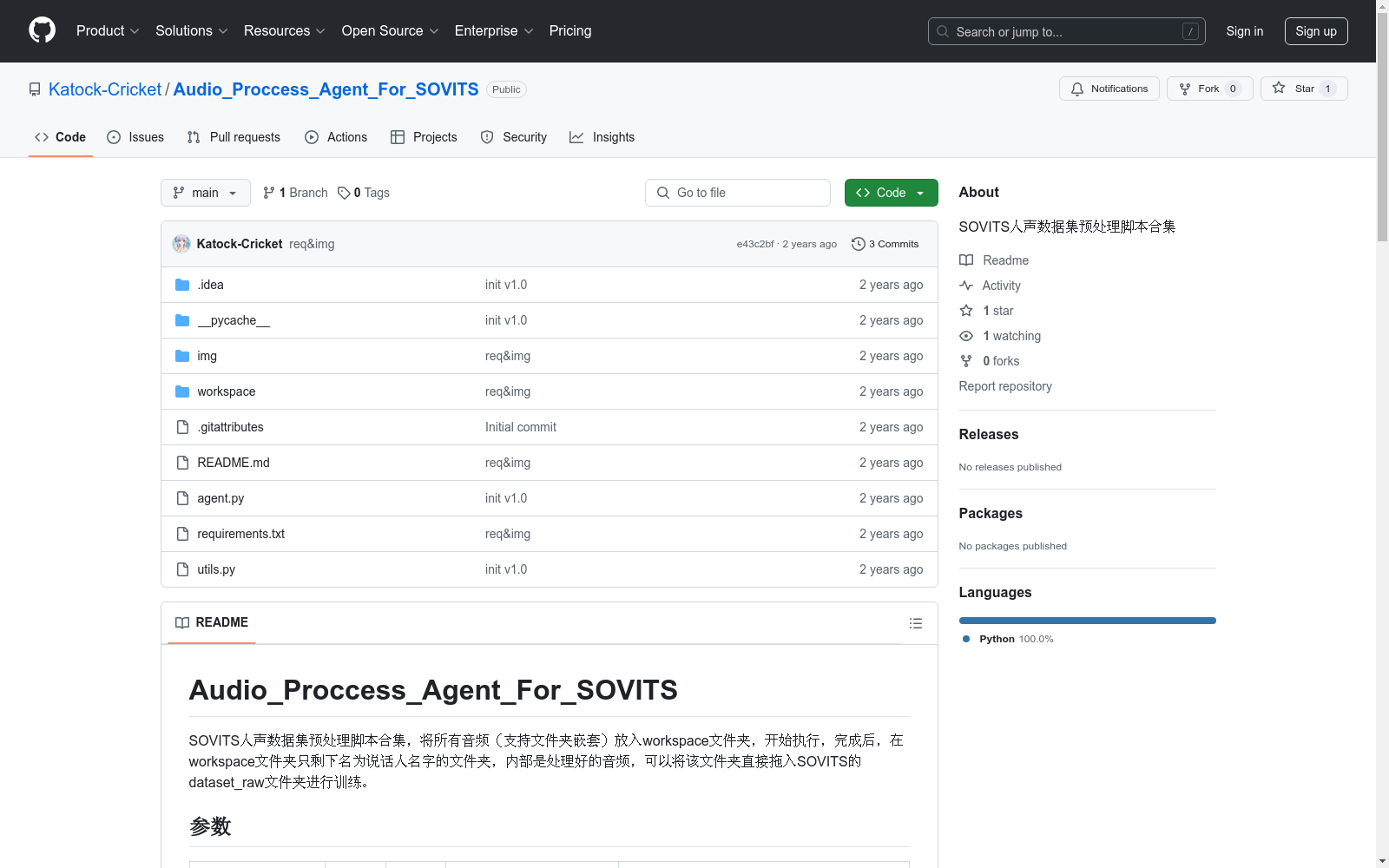
Task: Click the Python blue color dot
Action: tap(966, 639)
